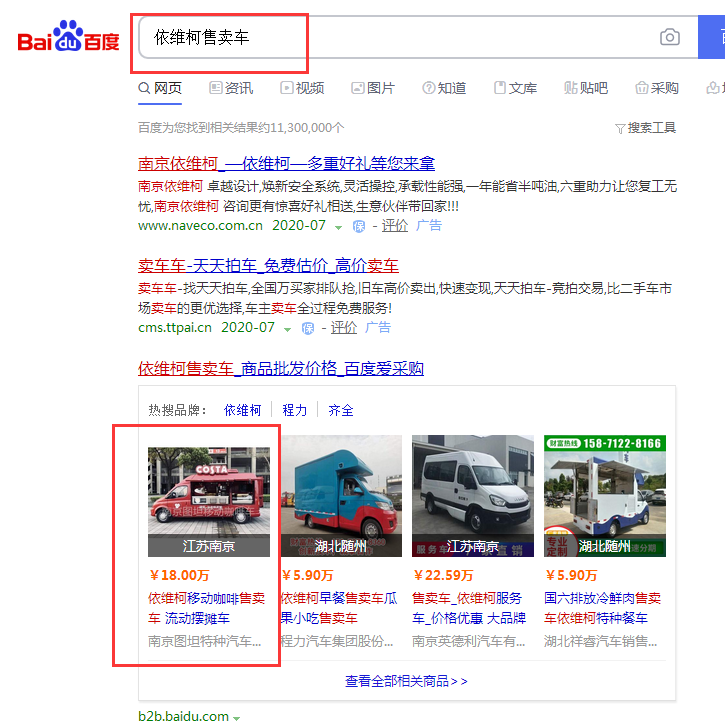Open the 贴吧 tab

point(586,88)
